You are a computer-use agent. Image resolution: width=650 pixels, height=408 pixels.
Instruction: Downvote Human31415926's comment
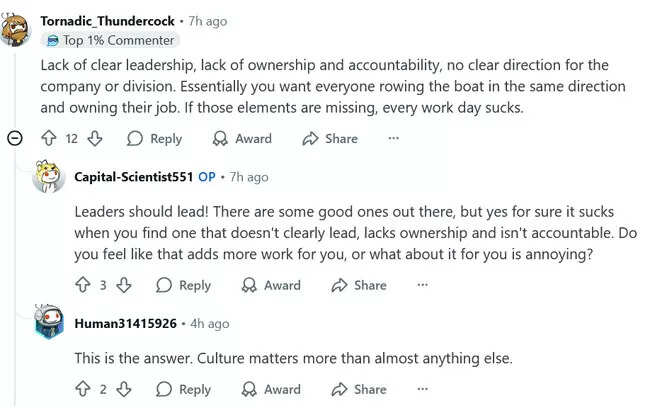coord(123,389)
